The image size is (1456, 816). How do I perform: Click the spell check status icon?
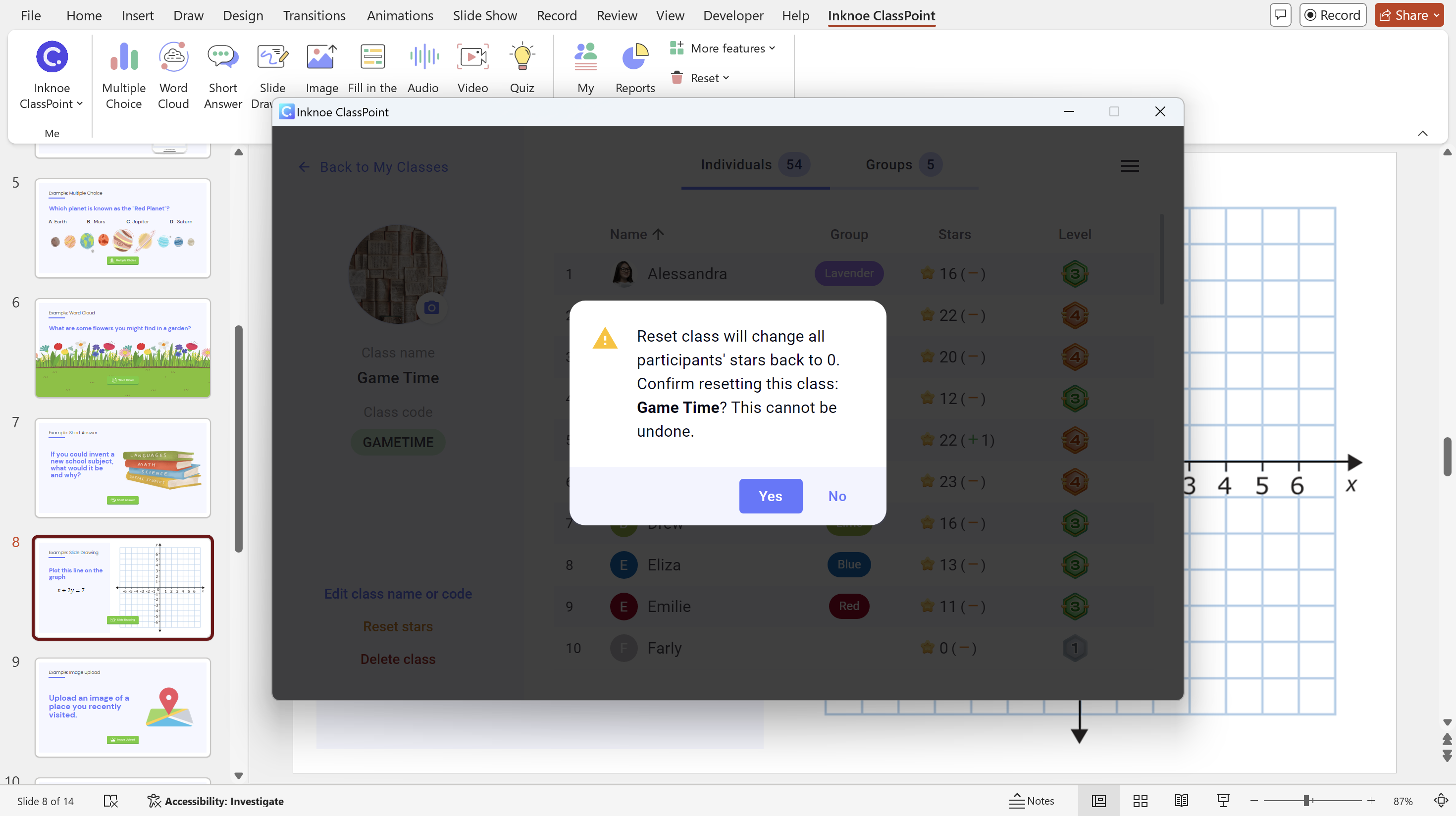(x=111, y=801)
